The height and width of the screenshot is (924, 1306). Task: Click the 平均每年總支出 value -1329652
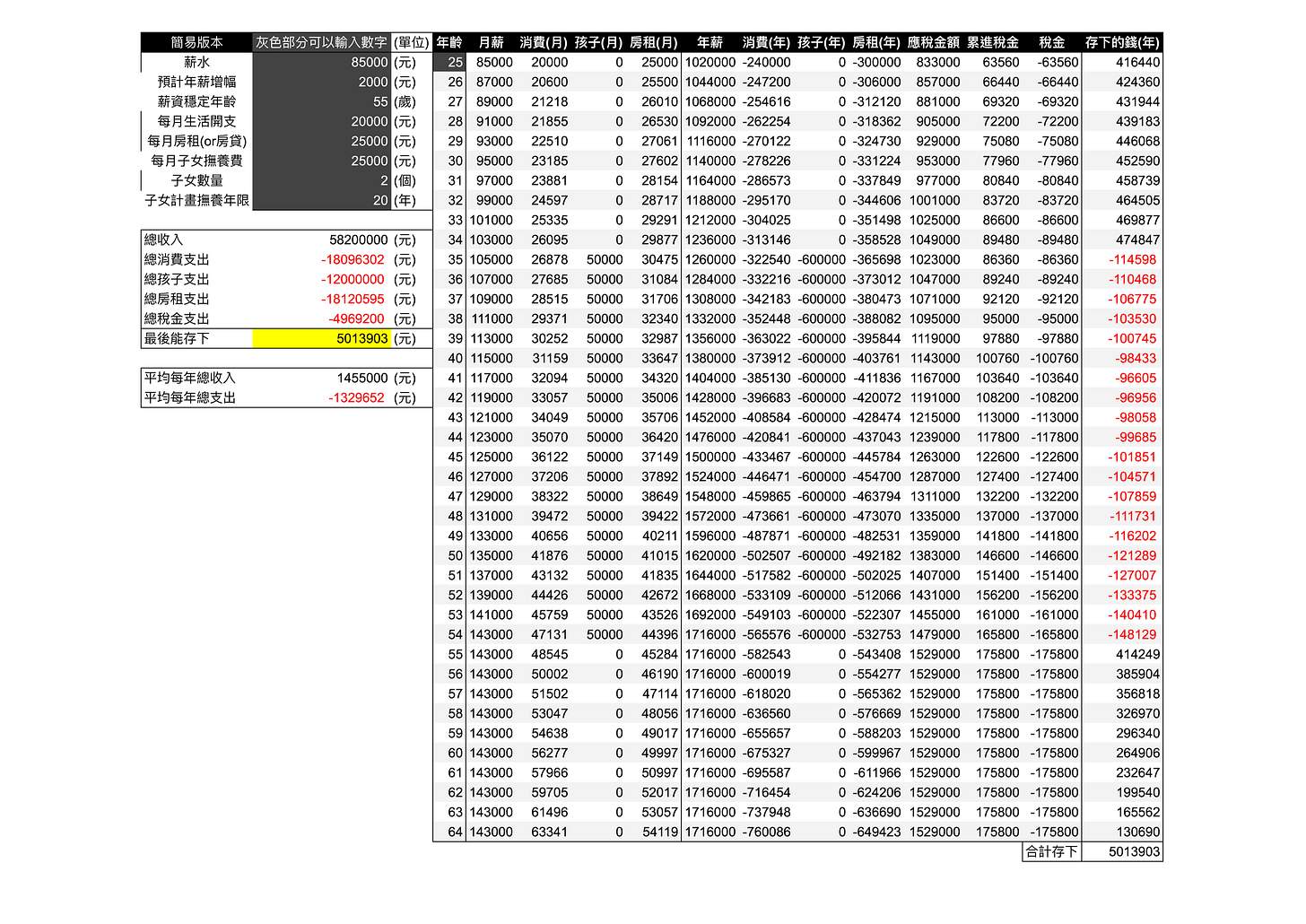click(356, 397)
